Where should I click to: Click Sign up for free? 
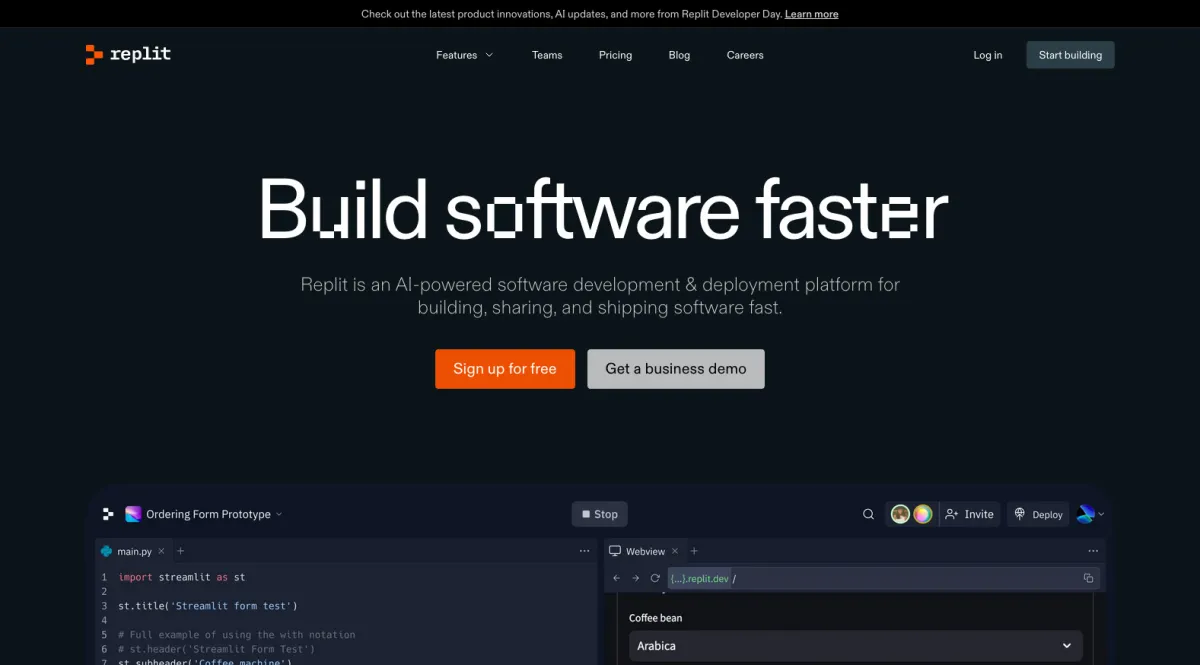coord(505,369)
